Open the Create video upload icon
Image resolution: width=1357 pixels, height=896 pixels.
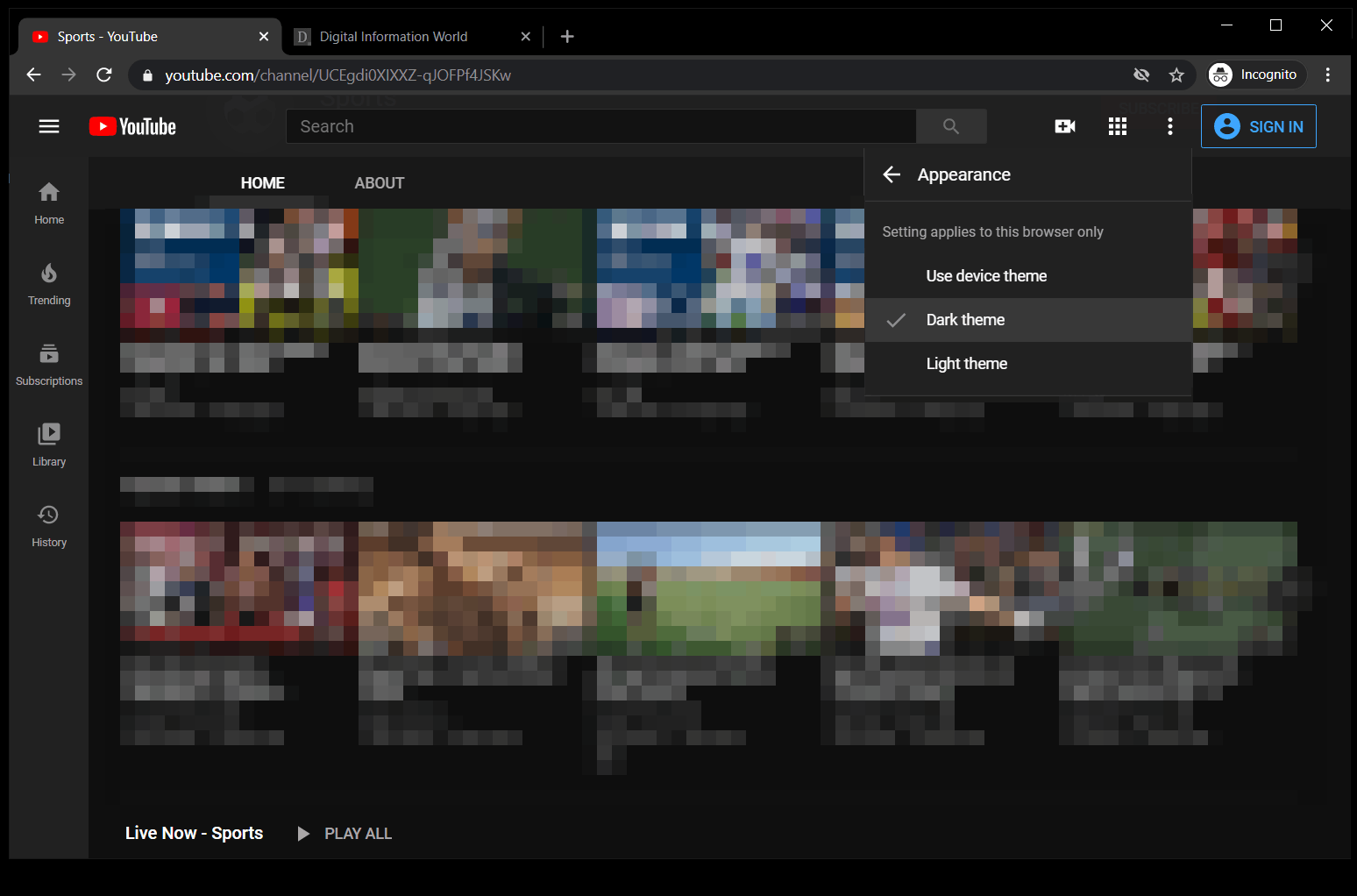point(1064,126)
